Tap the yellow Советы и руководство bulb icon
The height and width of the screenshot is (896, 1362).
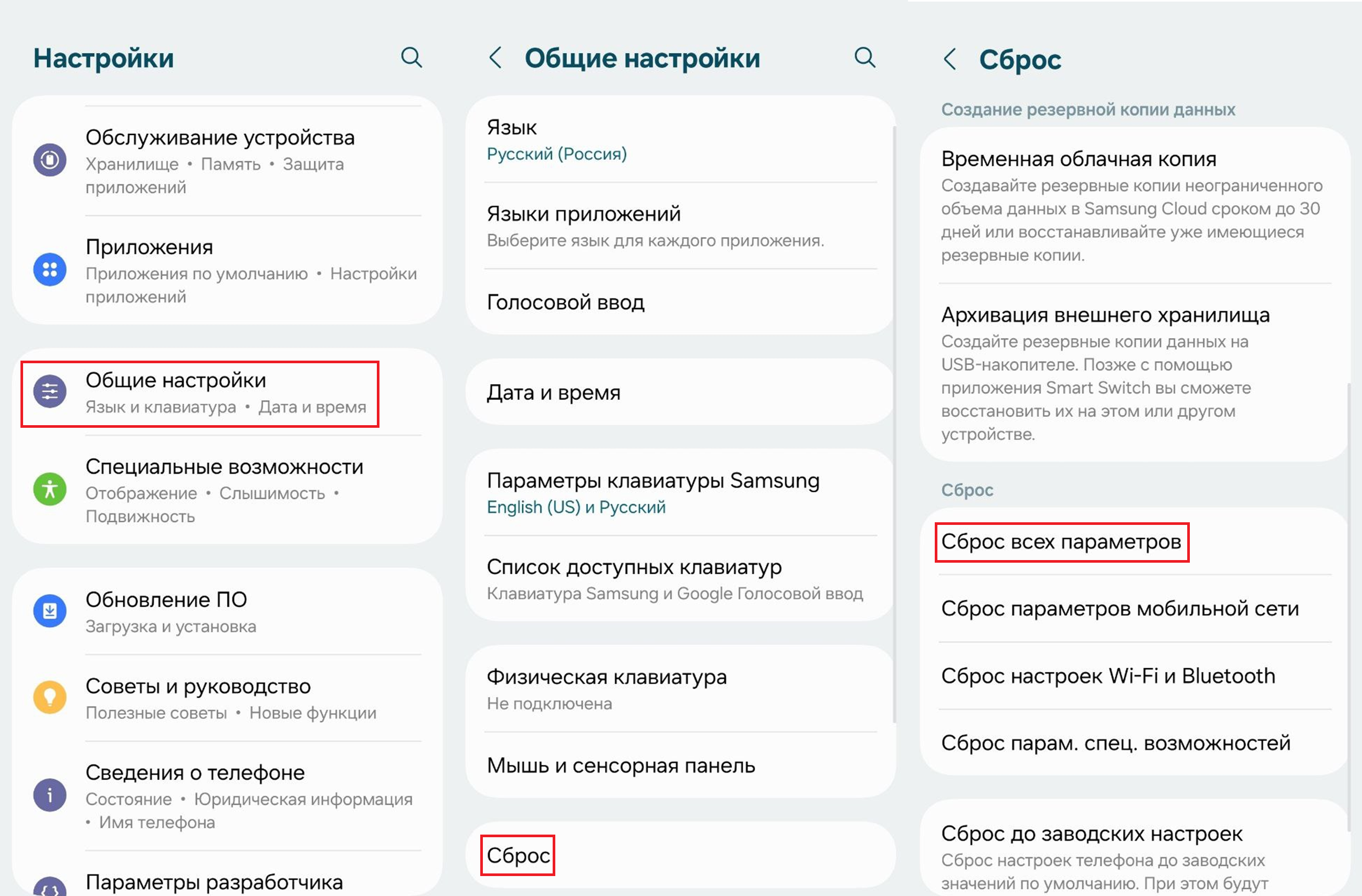coord(50,698)
